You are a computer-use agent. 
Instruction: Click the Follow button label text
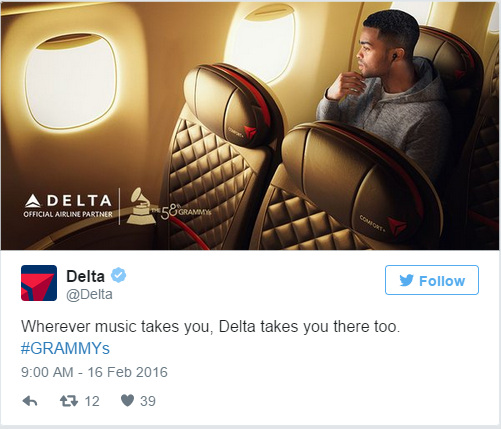click(x=442, y=281)
